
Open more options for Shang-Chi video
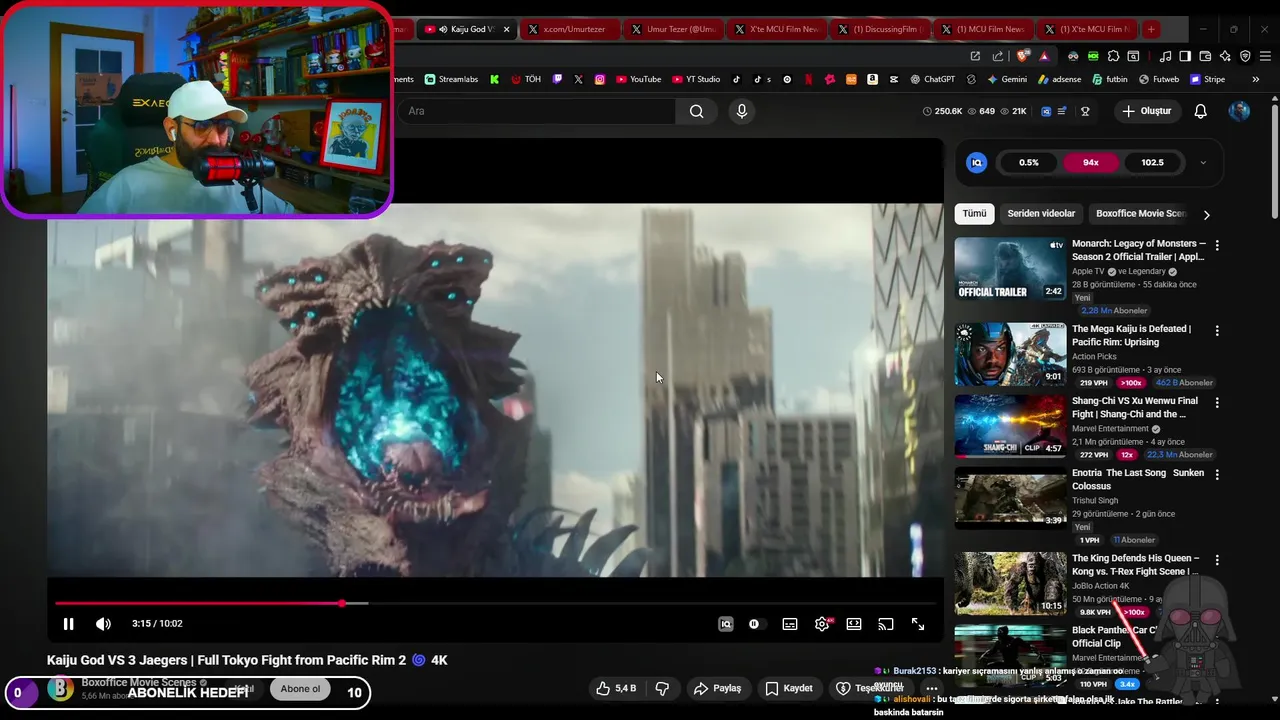coord(1217,402)
